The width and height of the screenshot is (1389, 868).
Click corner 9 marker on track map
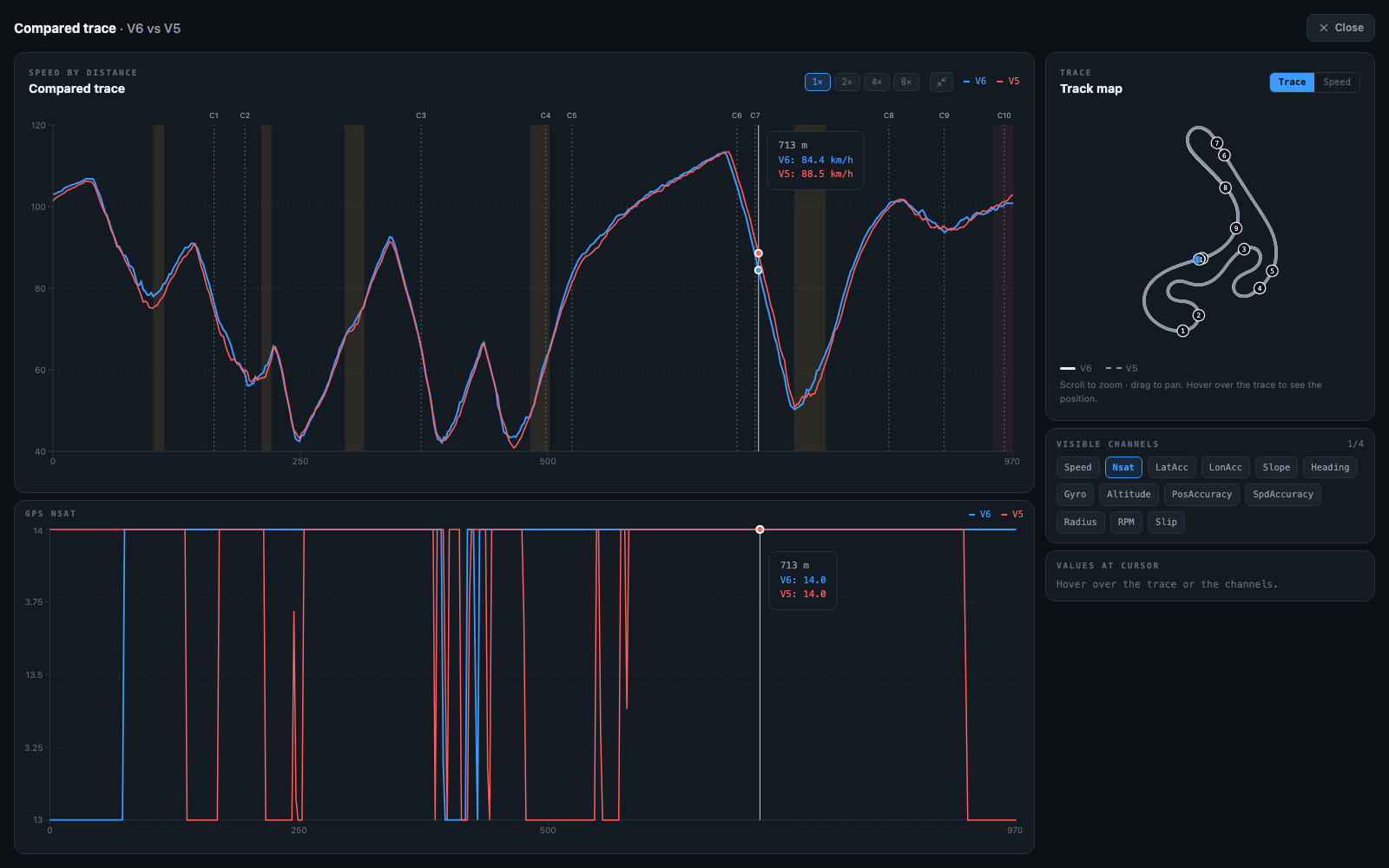click(1236, 228)
